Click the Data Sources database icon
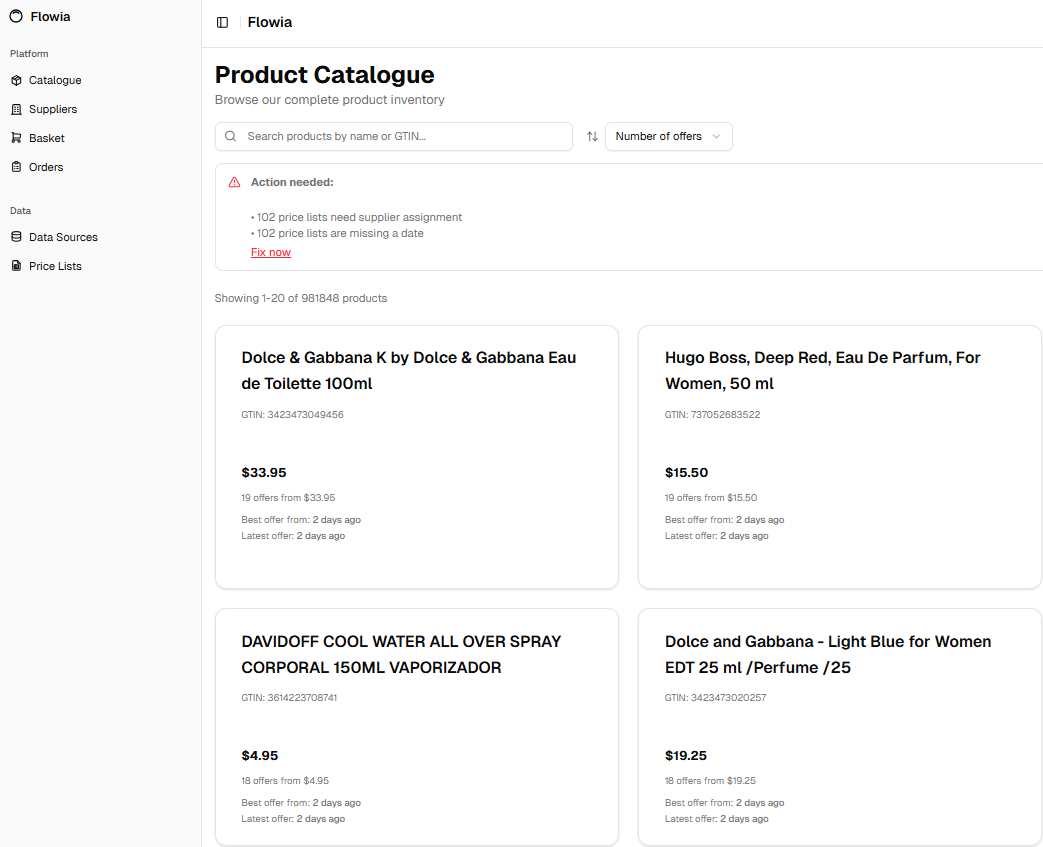 click(x=17, y=237)
